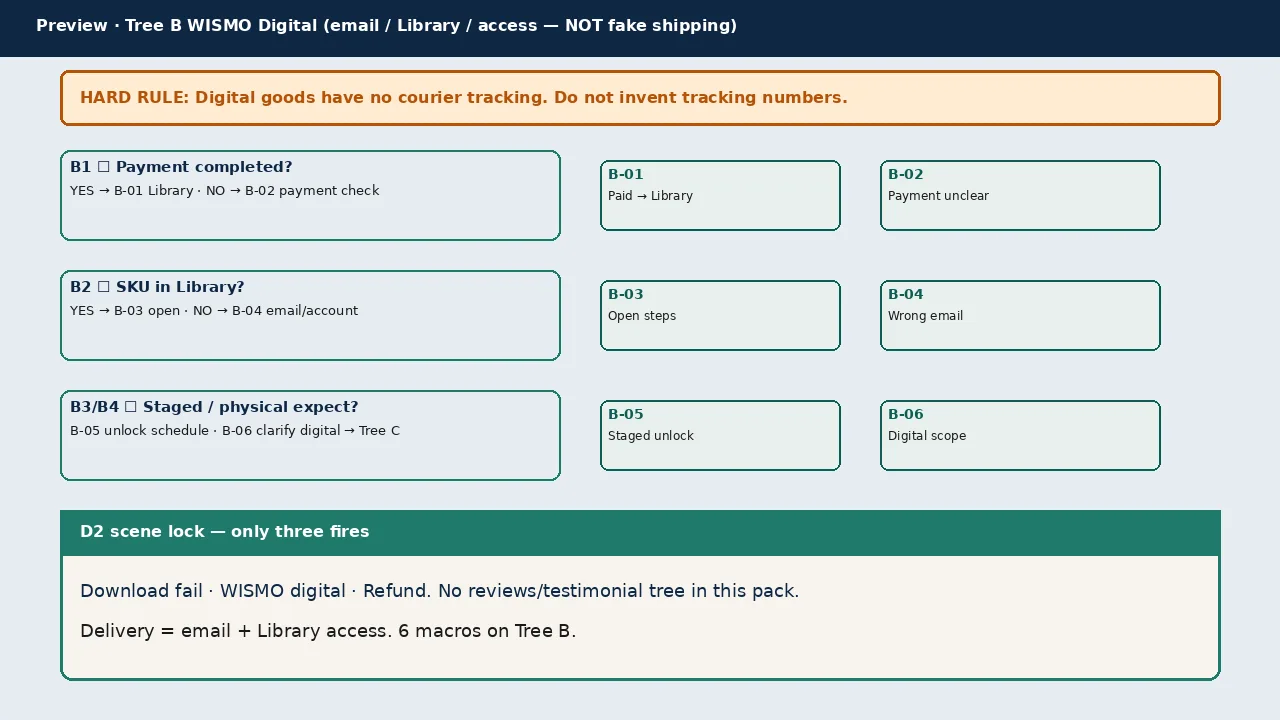Check the B1 Payment completed checkbox
Screen dimensions: 1280x720
click(104, 167)
